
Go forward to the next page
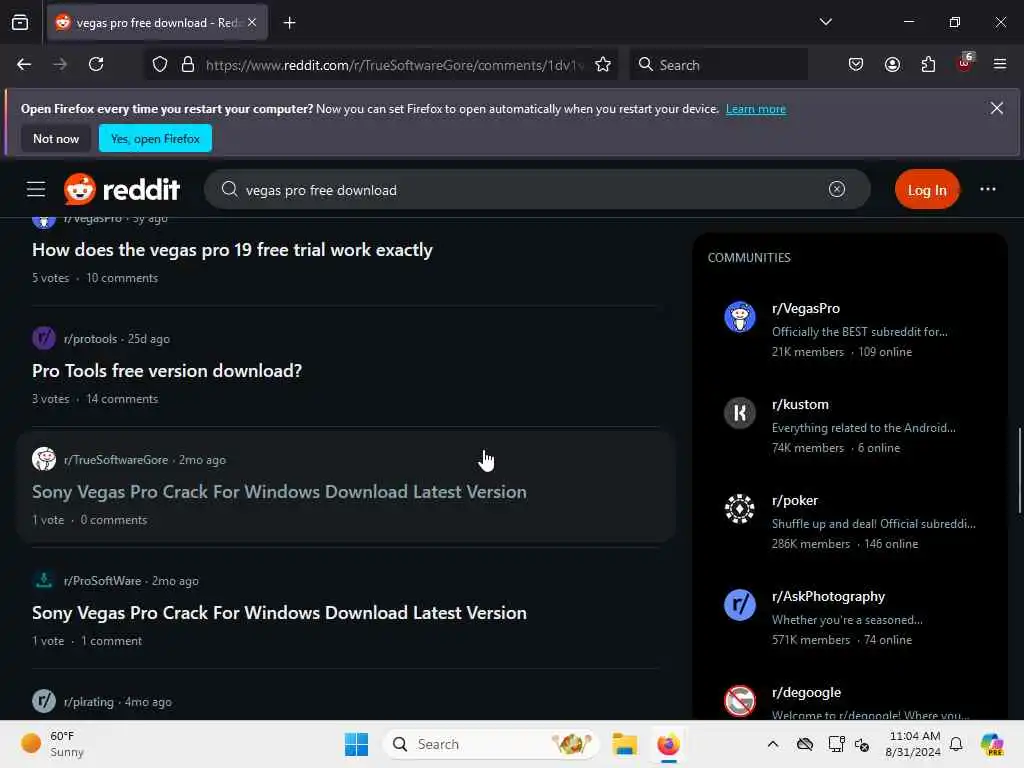[60, 64]
